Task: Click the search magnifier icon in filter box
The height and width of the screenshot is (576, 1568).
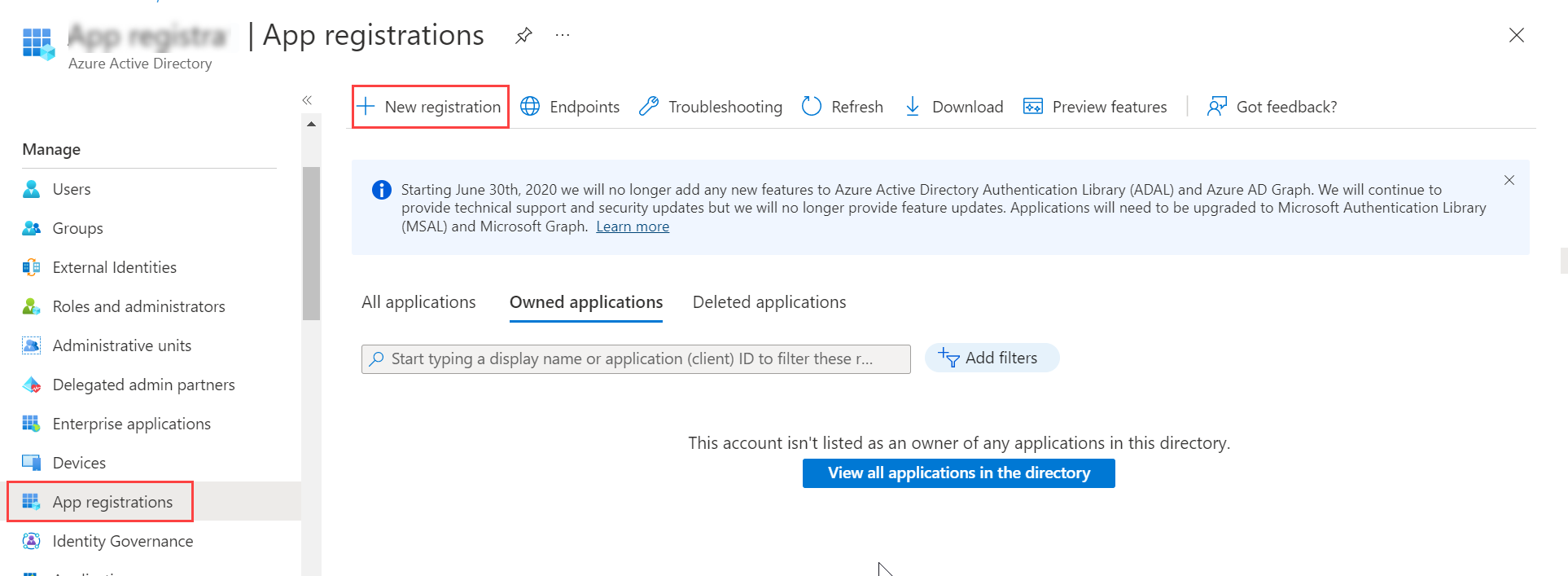Action: [376, 359]
